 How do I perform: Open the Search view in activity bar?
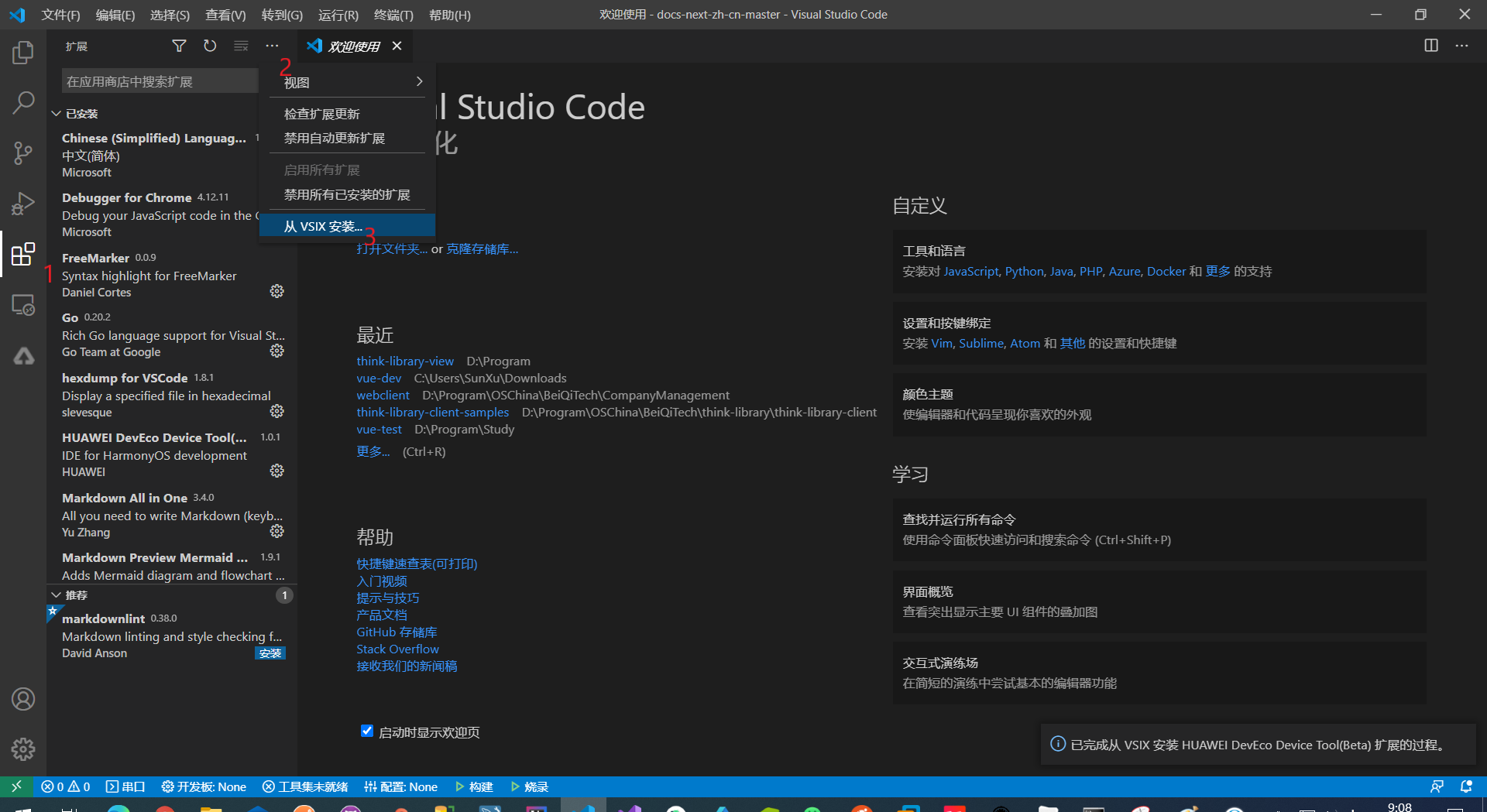[x=23, y=103]
